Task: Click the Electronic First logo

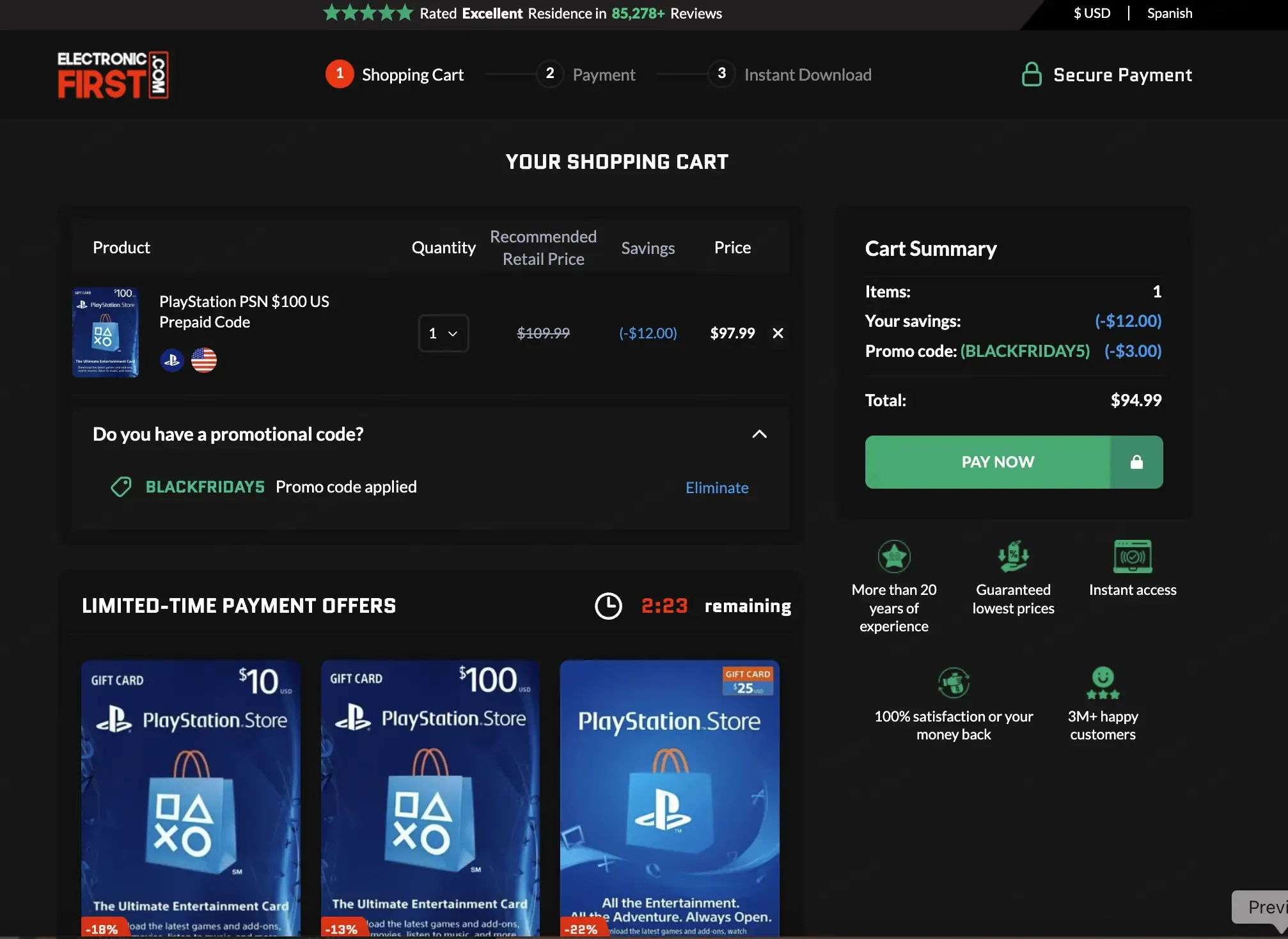Action: 113,75
